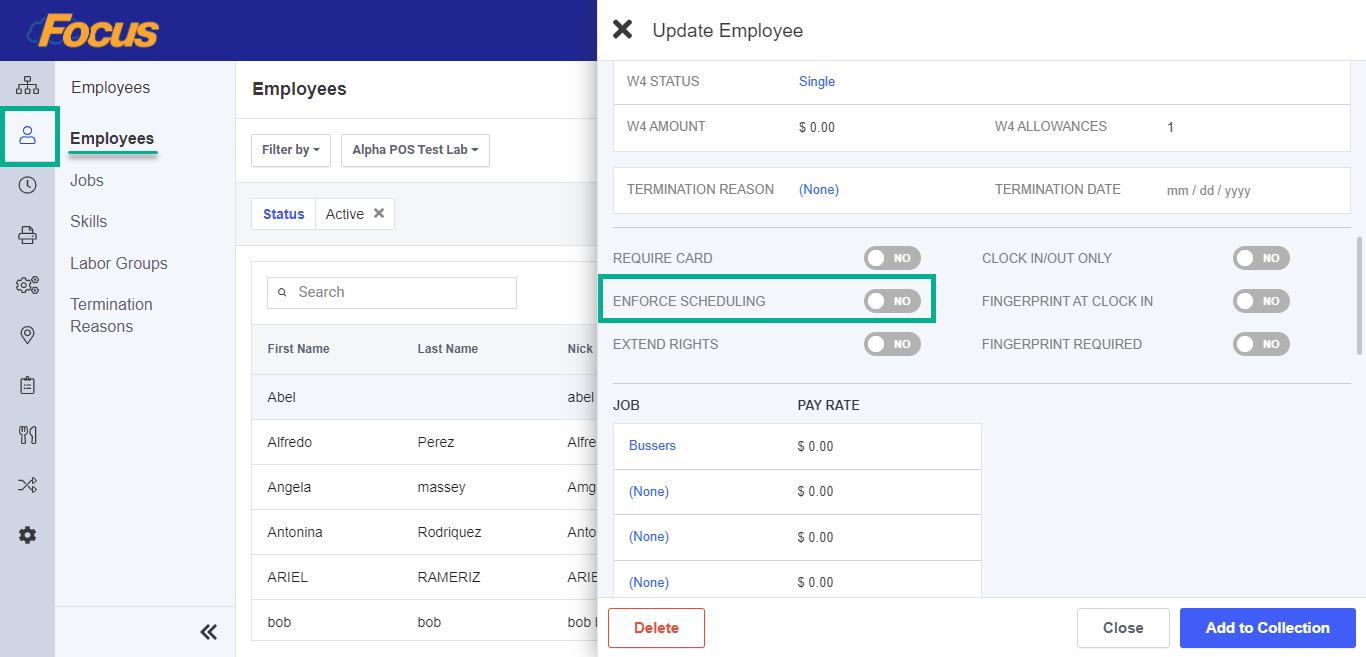Remove the Active status filter chip
This screenshot has width=1366, height=657.
click(379, 213)
